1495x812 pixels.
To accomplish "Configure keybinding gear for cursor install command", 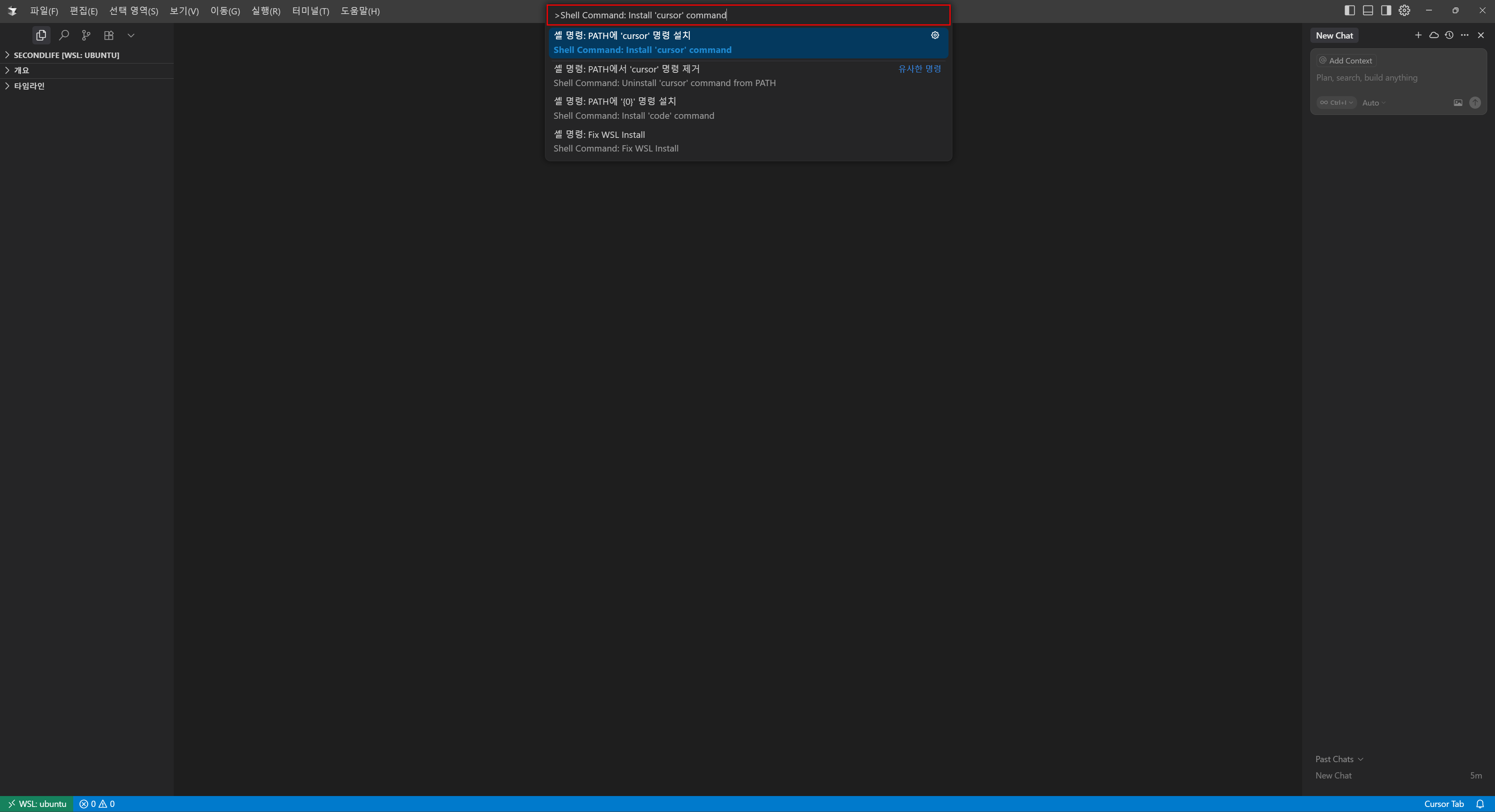I will [935, 35].
